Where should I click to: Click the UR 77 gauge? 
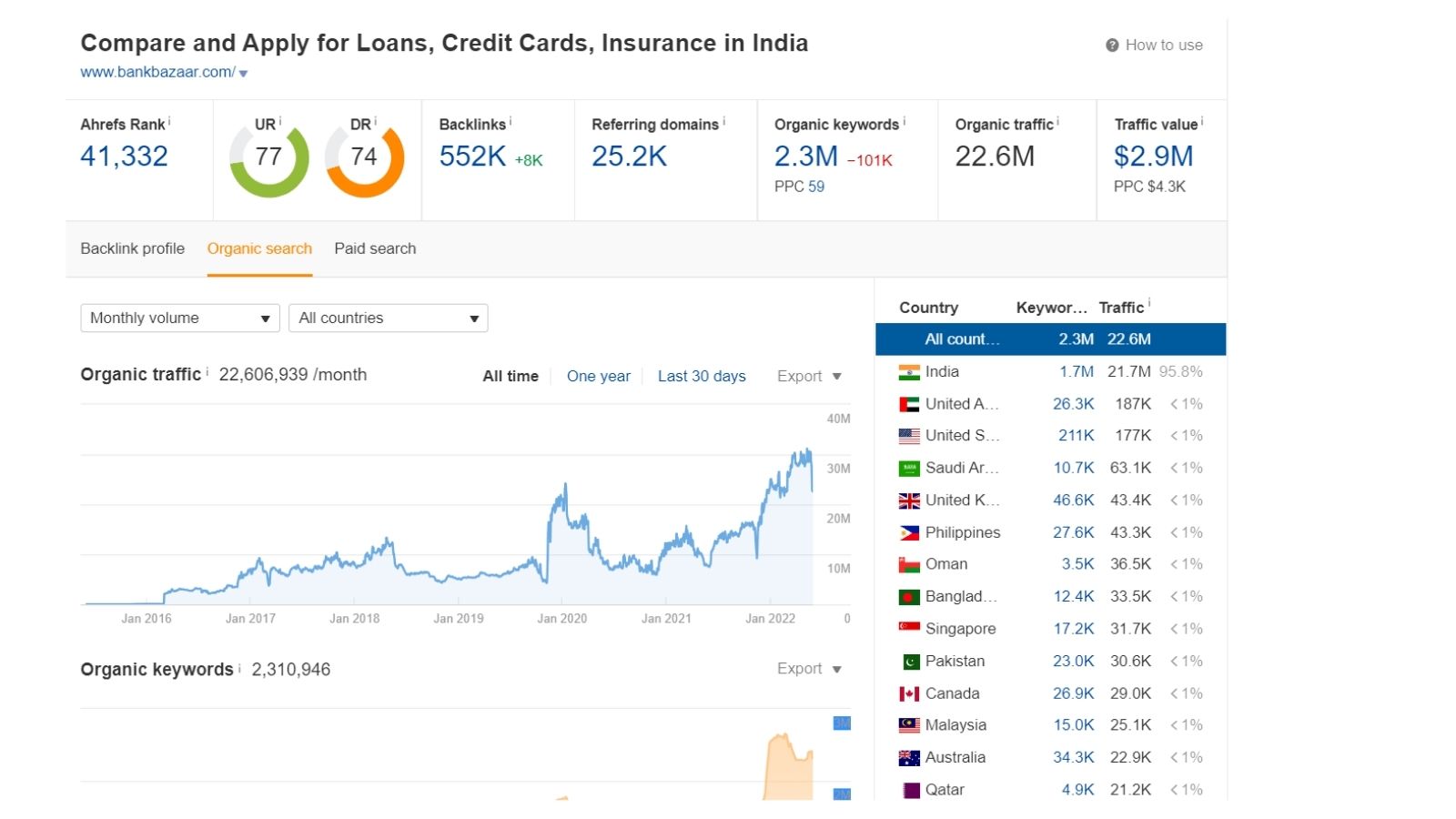click(269, 159)
